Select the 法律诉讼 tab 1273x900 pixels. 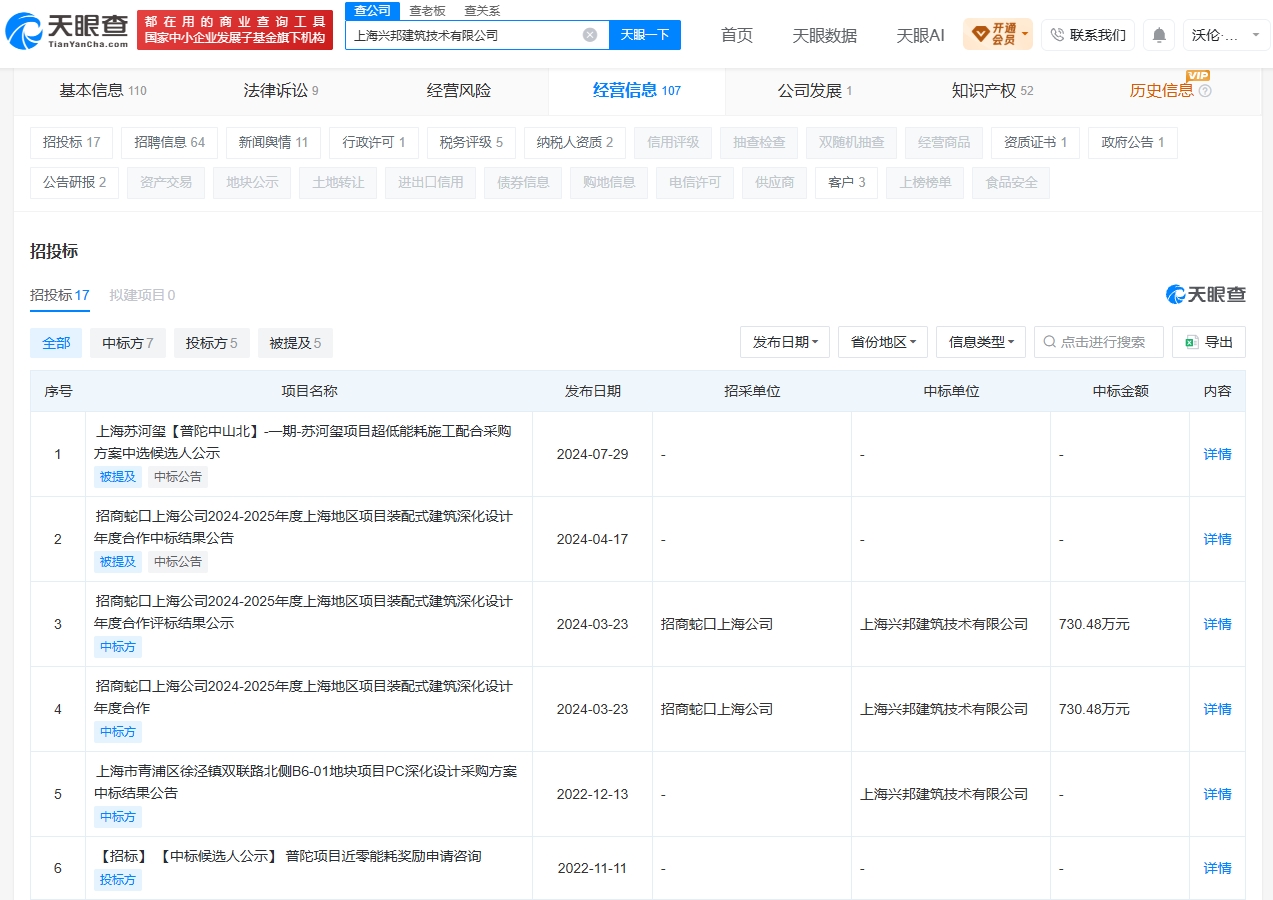(281, 91)
